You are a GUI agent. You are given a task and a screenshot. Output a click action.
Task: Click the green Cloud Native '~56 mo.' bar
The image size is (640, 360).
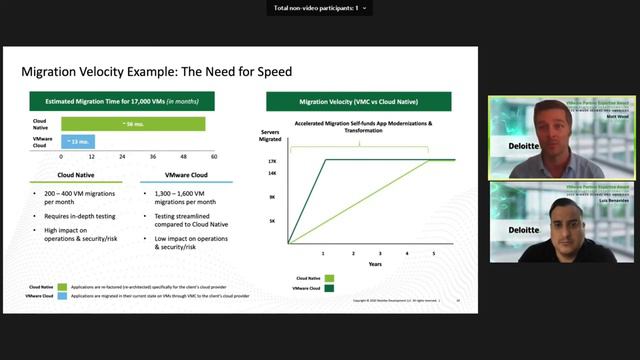coord(133,124)
